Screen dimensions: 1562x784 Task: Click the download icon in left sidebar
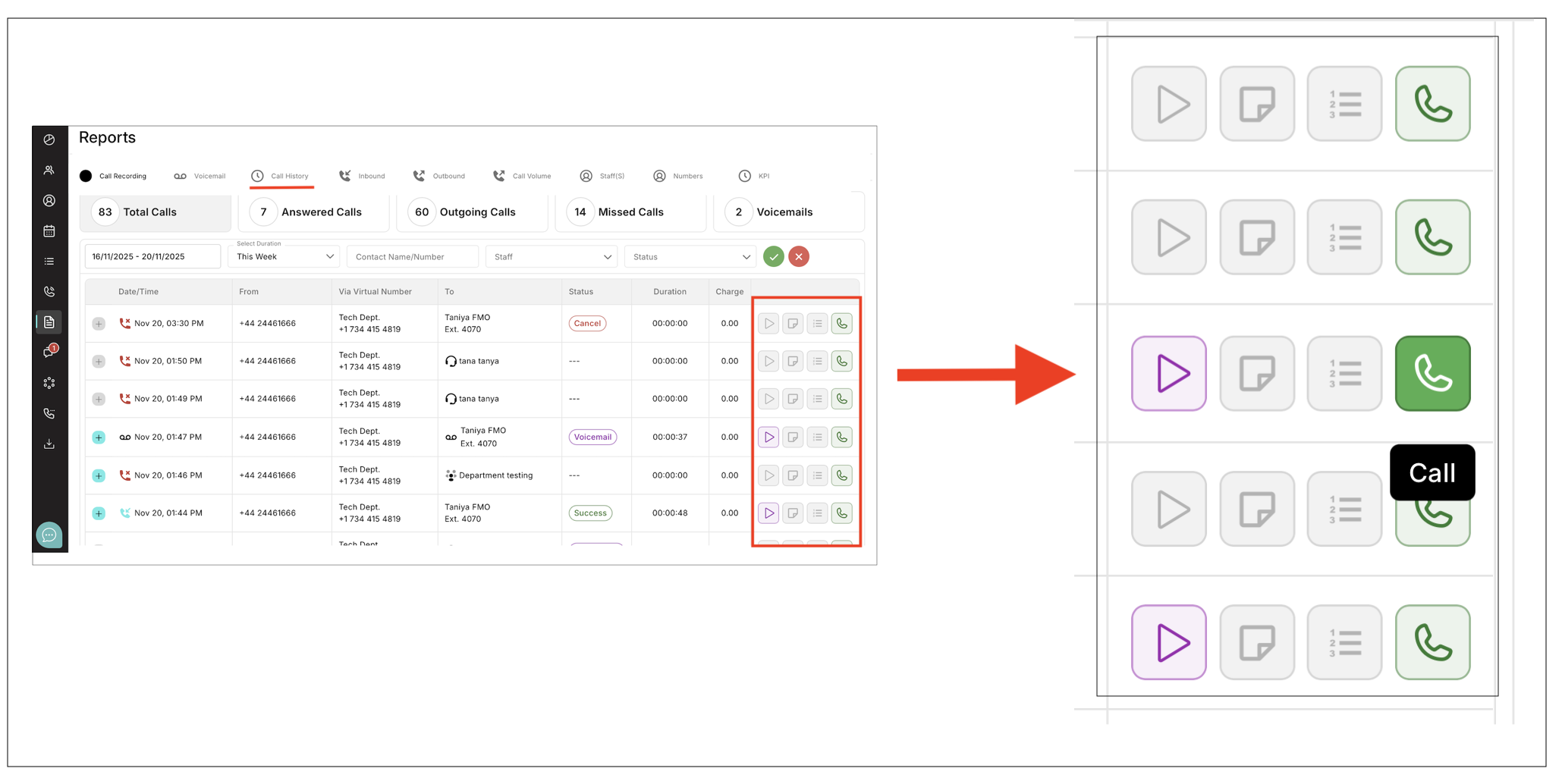(49, 444)
